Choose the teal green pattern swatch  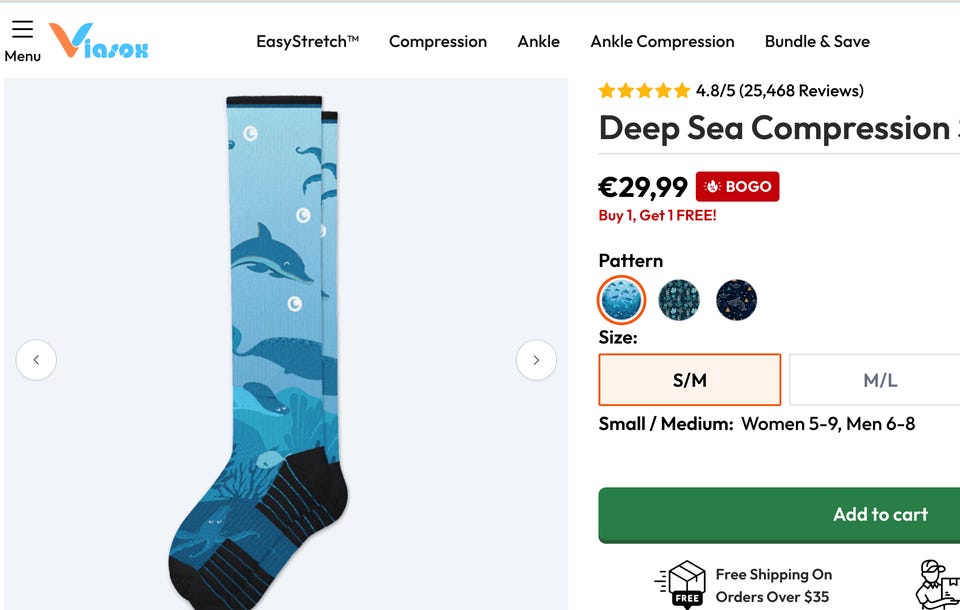[679, 300]
